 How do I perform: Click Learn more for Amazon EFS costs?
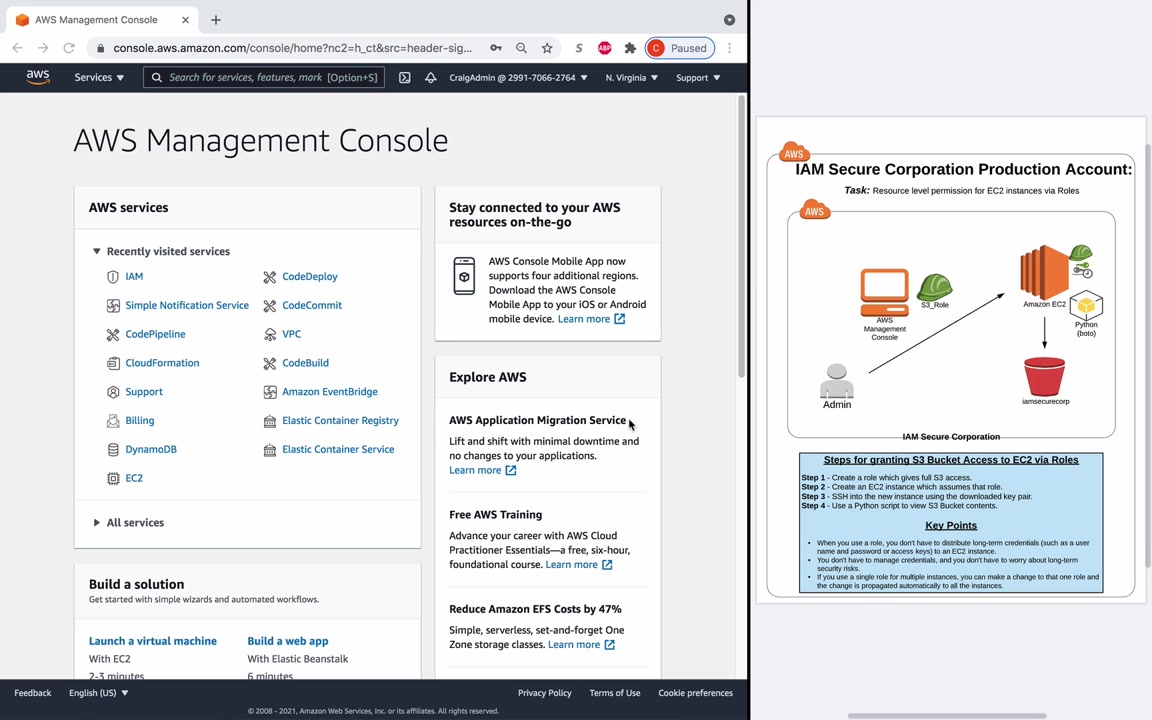[582, 644]
